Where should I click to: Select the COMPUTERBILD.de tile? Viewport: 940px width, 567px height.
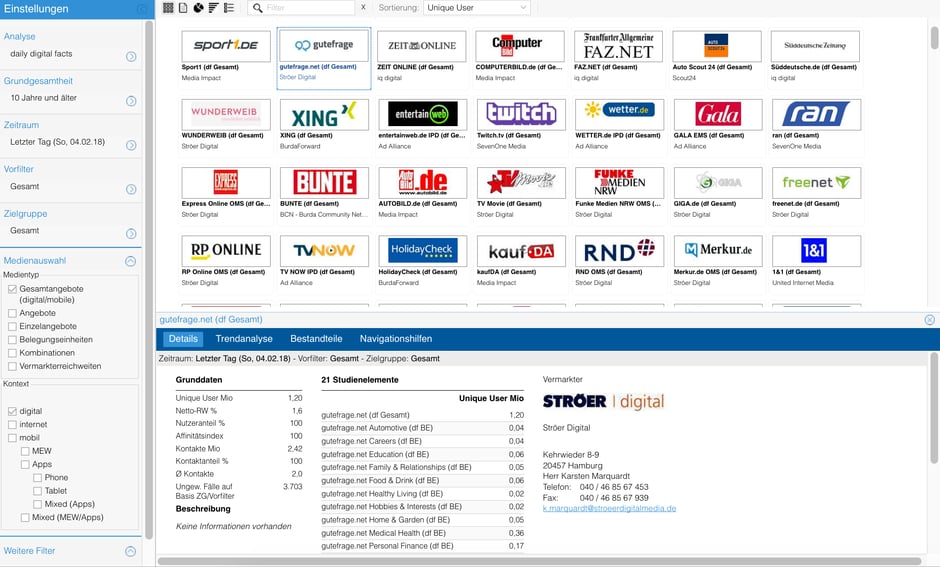pos(520,57)
